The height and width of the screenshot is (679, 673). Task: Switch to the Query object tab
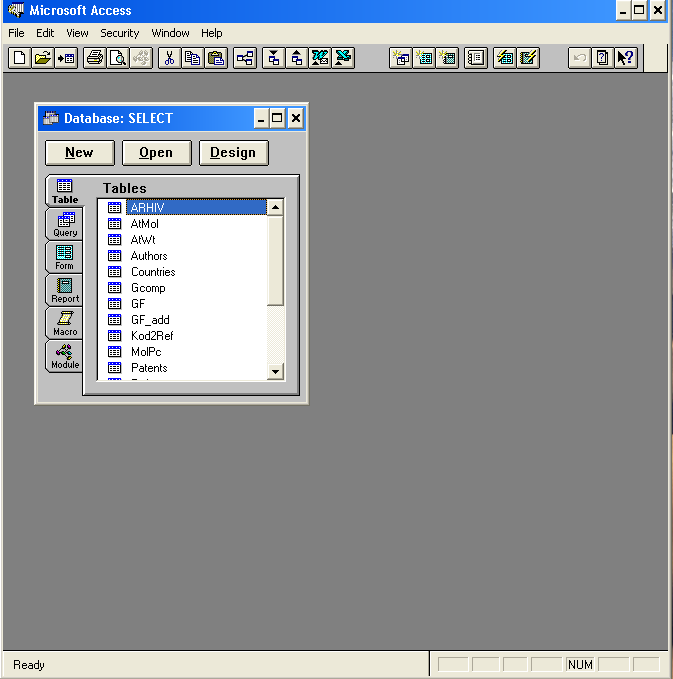tap(65, 224)
